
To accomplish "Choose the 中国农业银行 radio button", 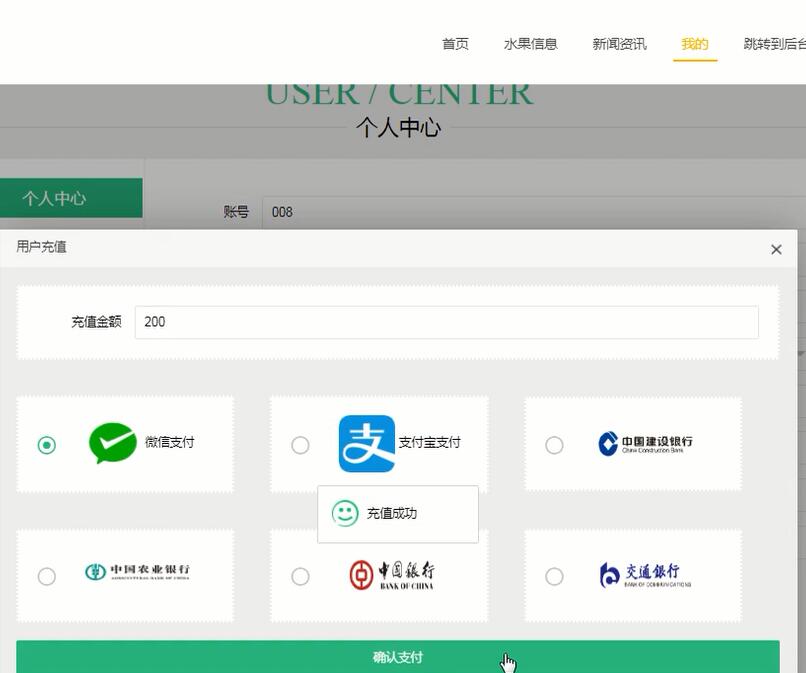I will pos(47,576).
